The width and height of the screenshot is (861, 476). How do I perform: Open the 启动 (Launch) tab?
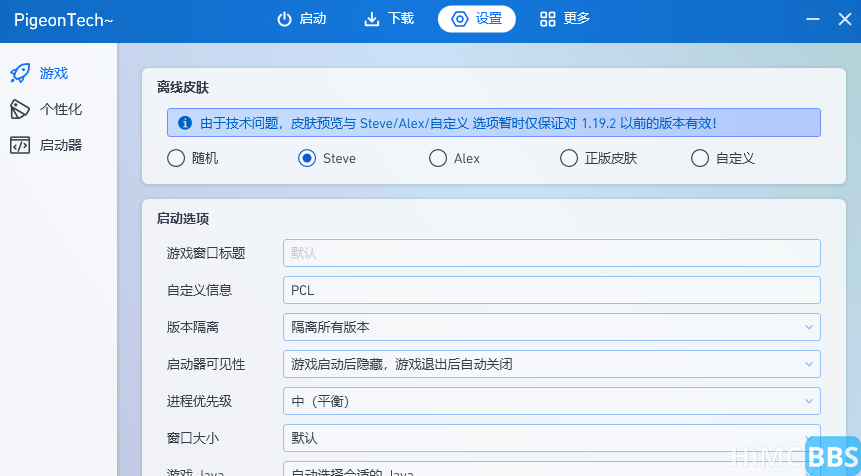tap(301, 19)
